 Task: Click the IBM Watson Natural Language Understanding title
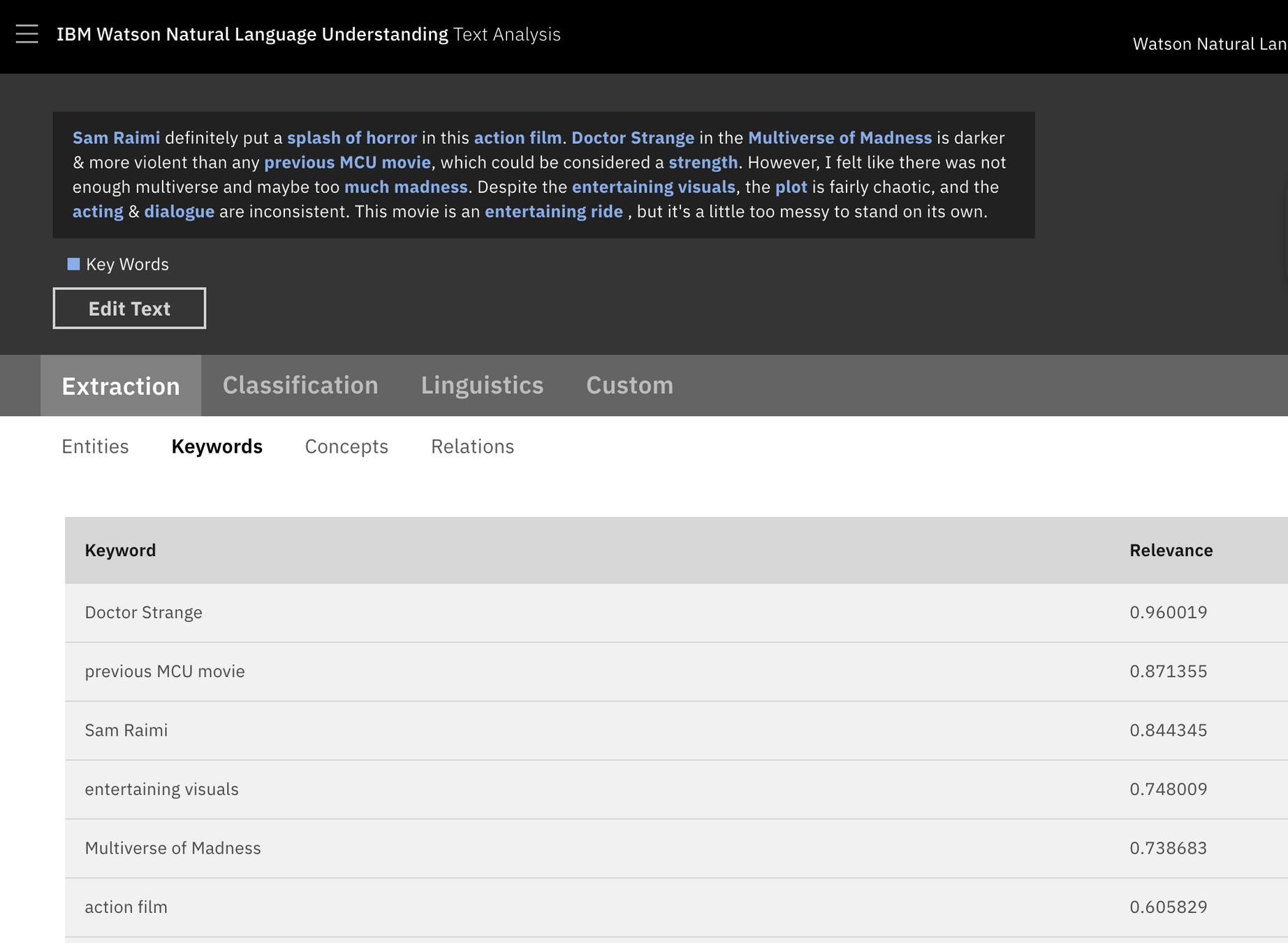pos(252,34)
